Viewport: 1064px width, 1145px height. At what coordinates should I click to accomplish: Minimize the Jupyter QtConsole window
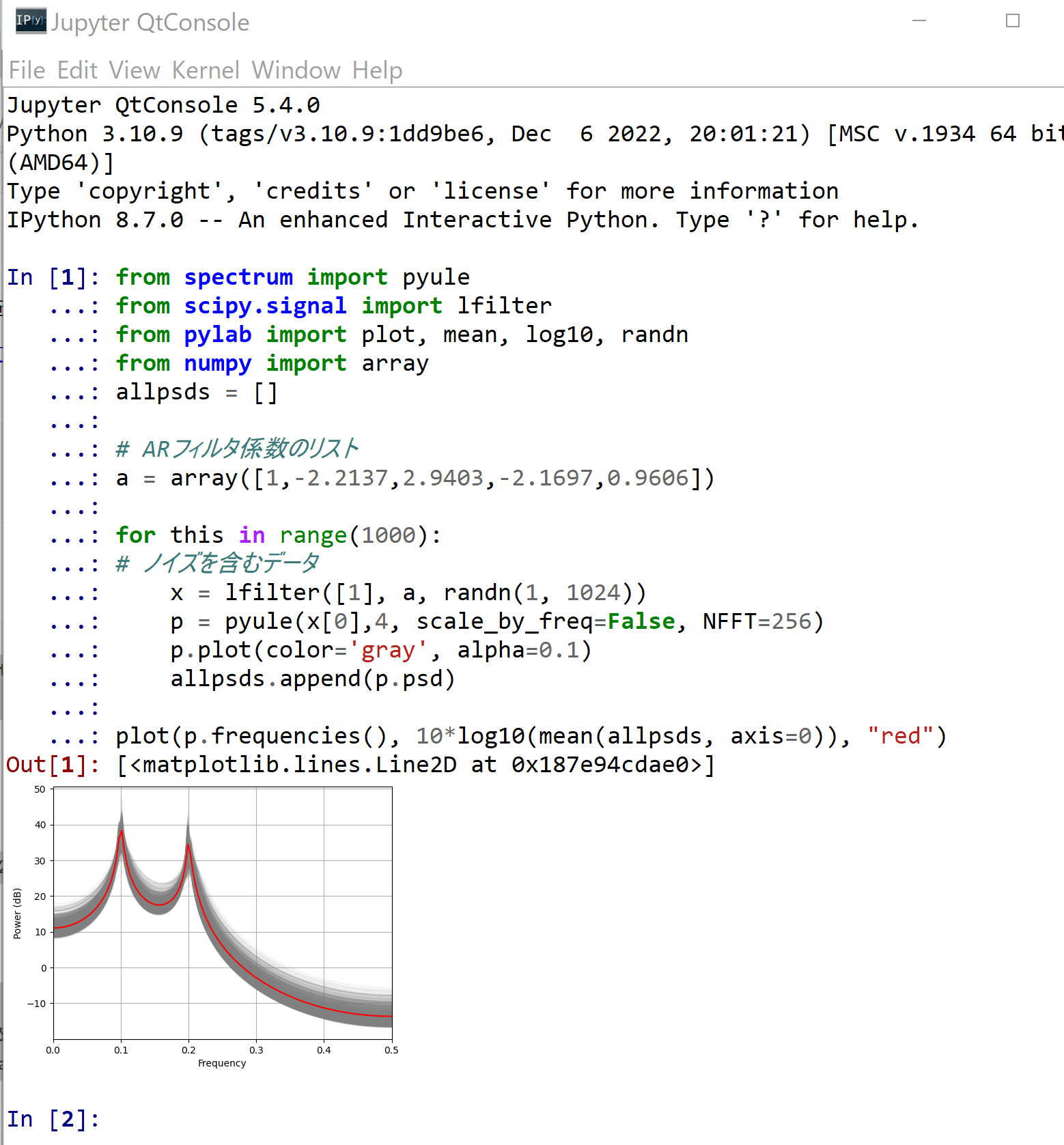(919, 21)
